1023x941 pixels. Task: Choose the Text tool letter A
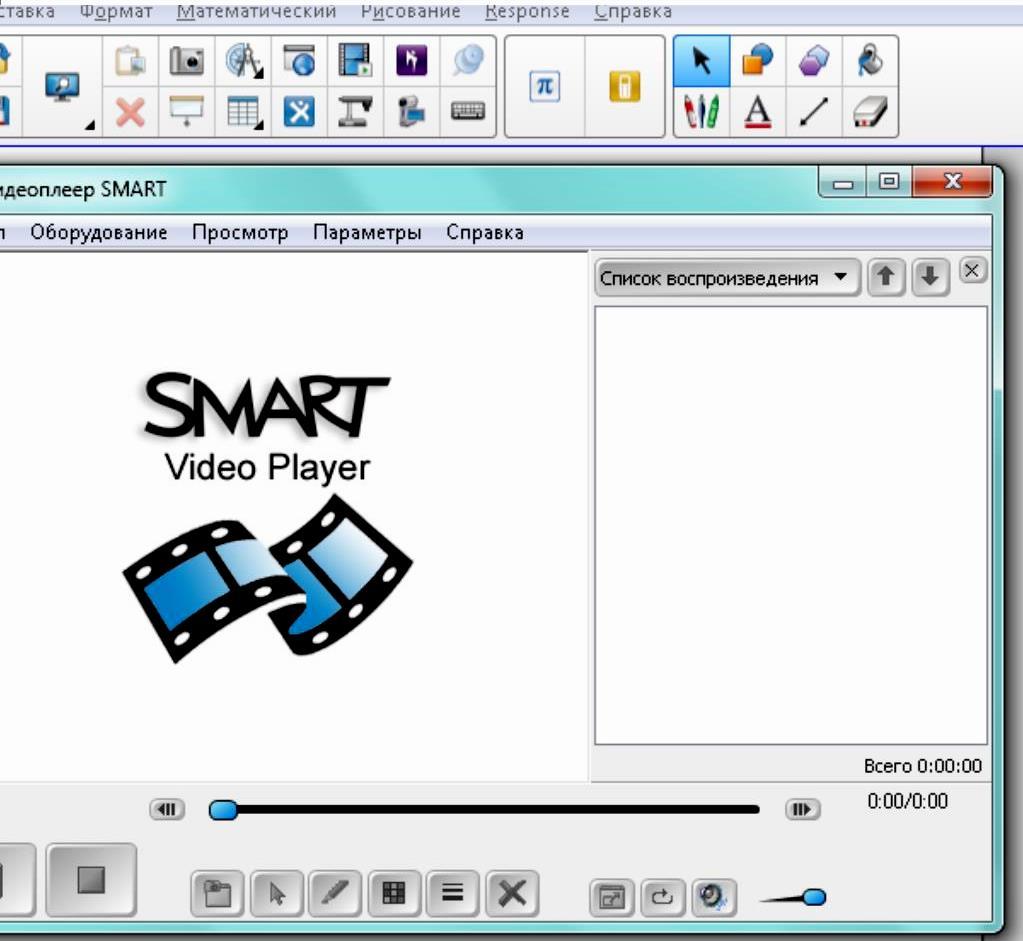tap(757, 112)
